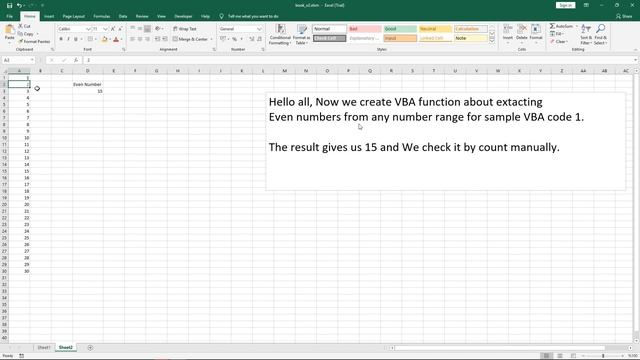Click the Name Box dropdown arrow

[32, 60]
